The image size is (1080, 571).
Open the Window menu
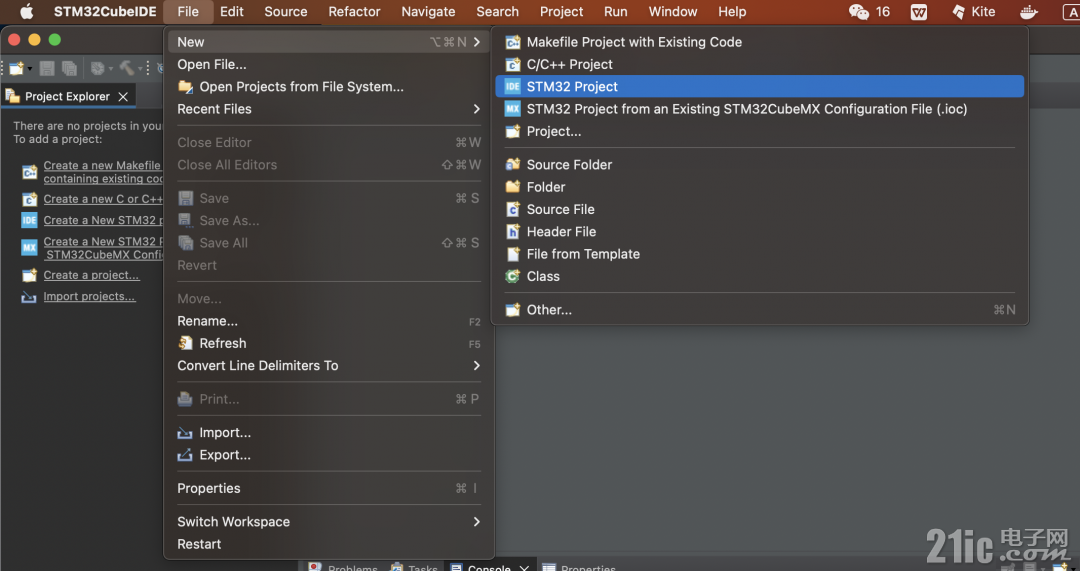click(673, 12)
